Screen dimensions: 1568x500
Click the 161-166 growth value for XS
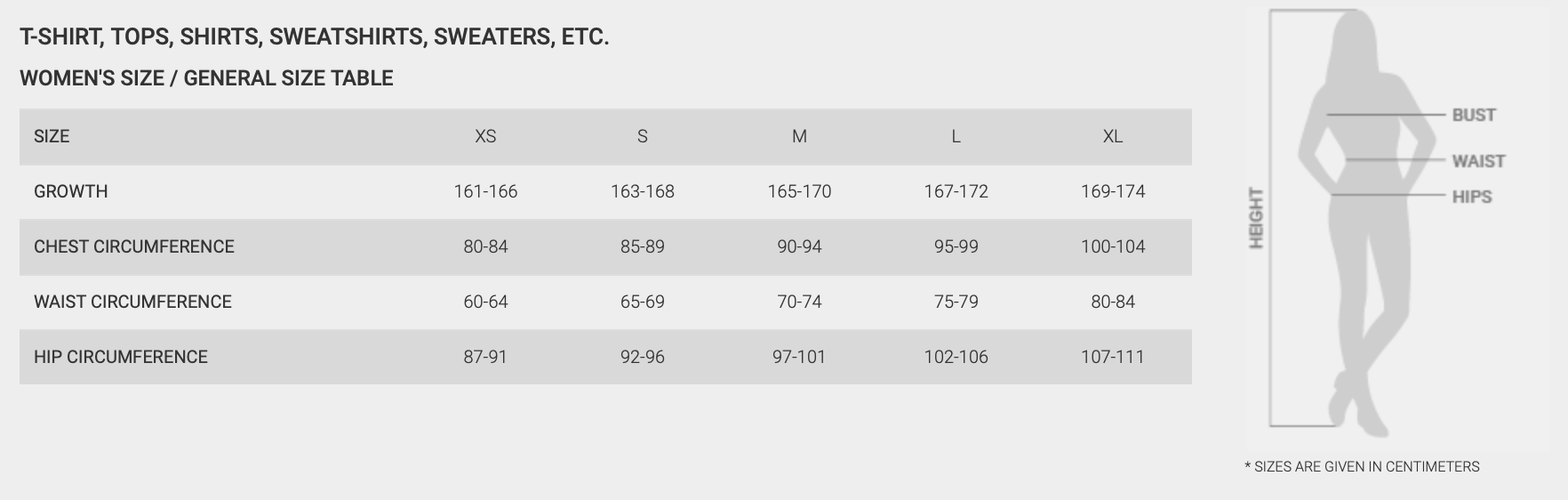tap(485, 191)
